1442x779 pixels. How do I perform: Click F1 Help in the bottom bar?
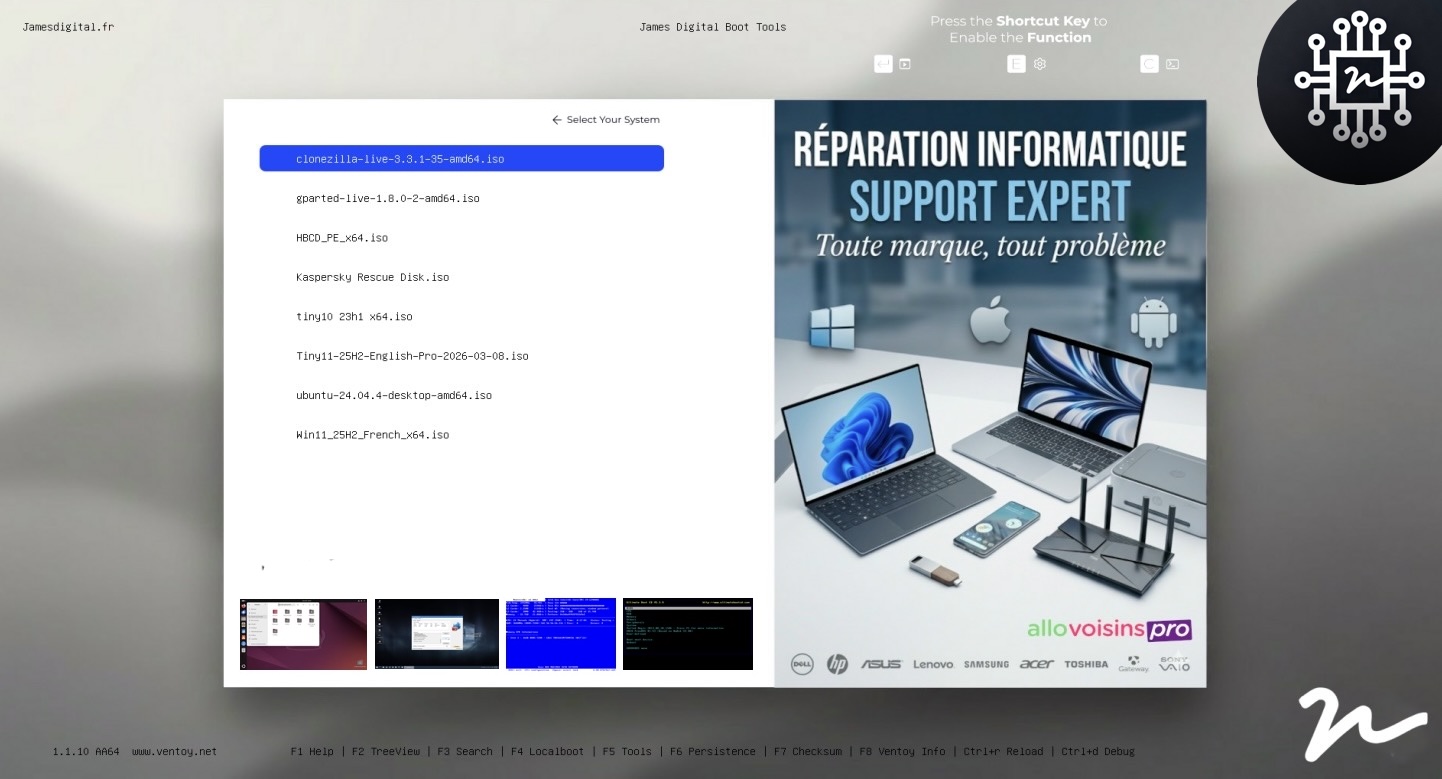(312, 751)
